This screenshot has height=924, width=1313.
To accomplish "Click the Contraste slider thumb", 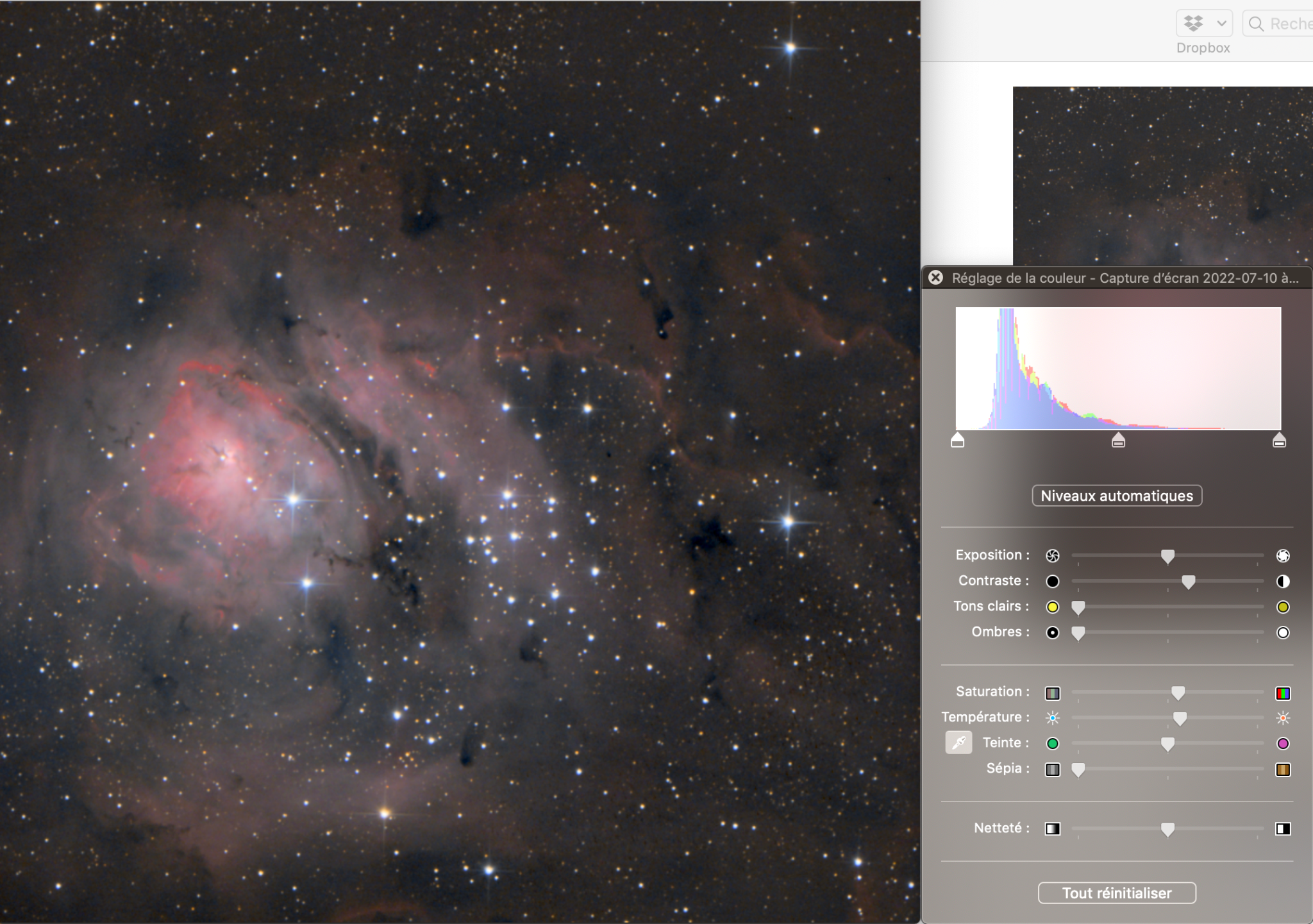I will tap(1188, 582).
